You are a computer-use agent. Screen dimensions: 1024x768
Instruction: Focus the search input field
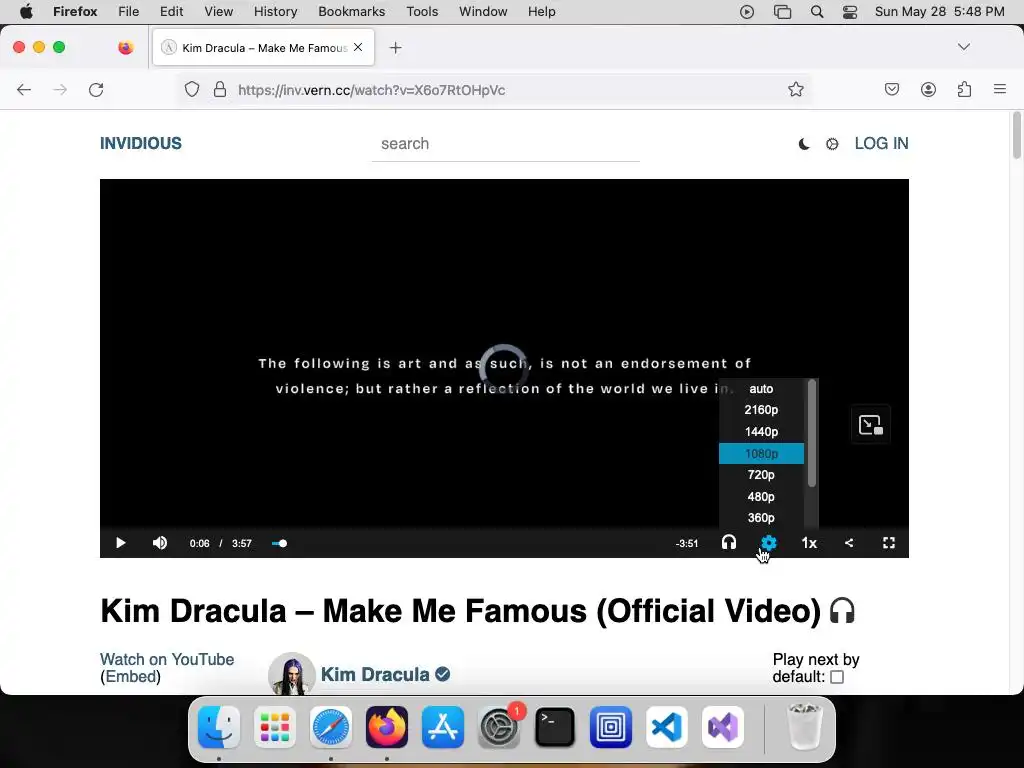point(505,144)
